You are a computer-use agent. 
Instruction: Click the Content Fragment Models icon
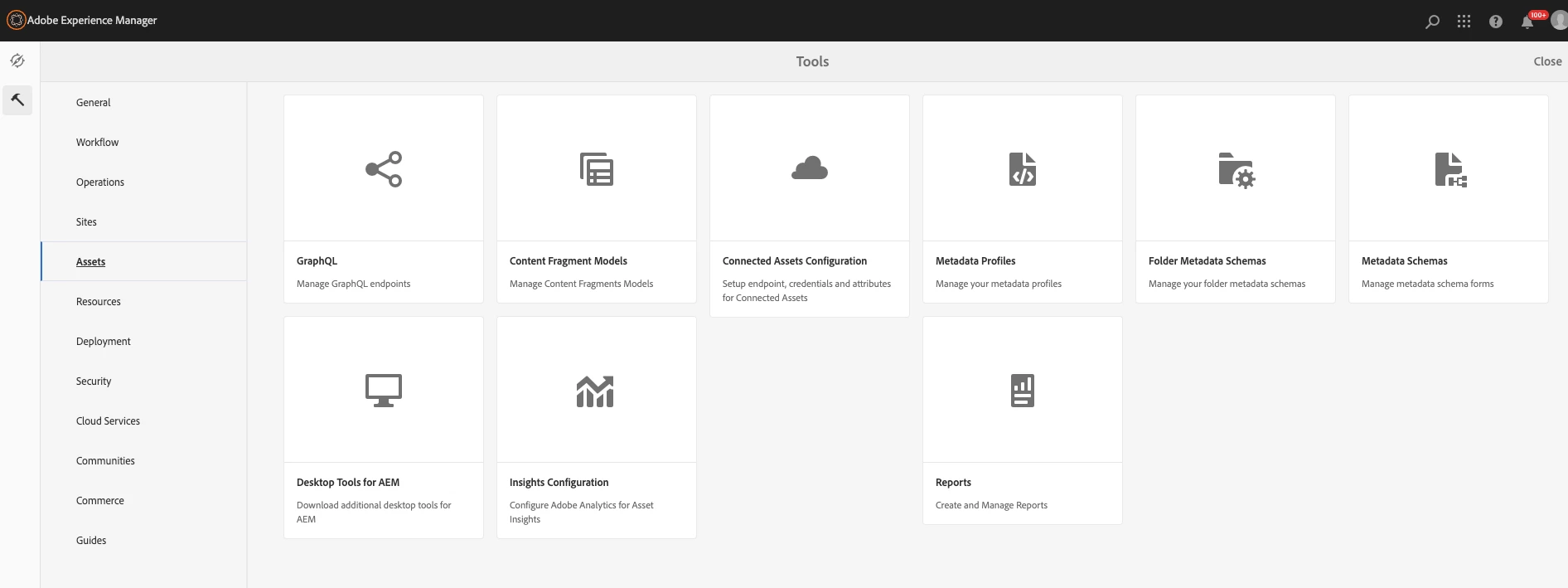point(597,169)
